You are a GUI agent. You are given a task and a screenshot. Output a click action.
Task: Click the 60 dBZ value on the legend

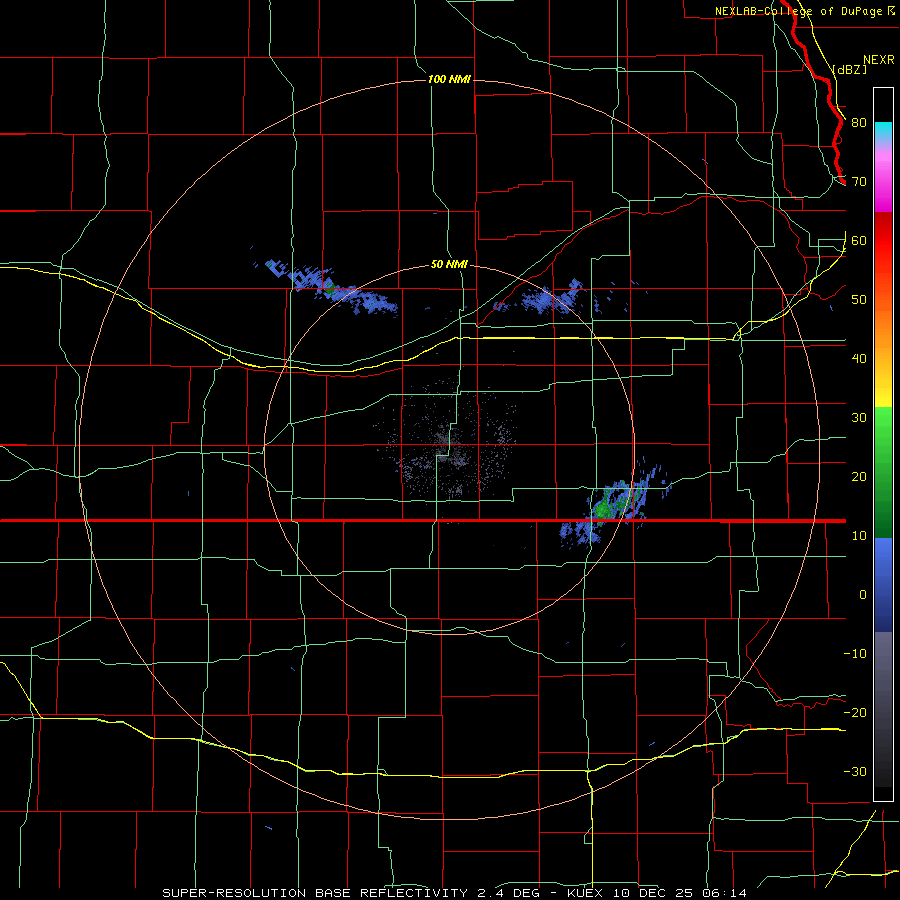point(859,240)
